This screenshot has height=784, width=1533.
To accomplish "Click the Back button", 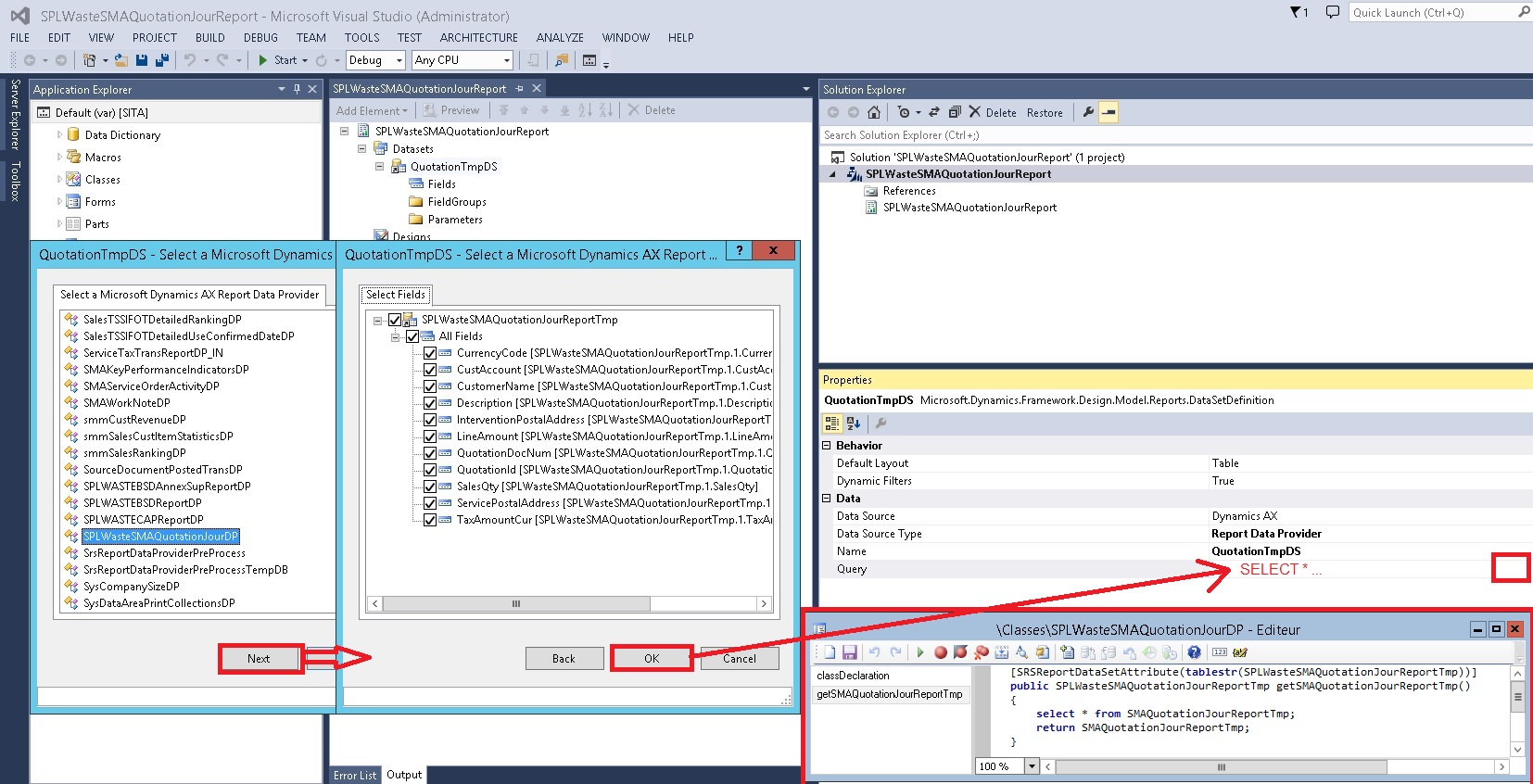I will (x=564, y=659).
